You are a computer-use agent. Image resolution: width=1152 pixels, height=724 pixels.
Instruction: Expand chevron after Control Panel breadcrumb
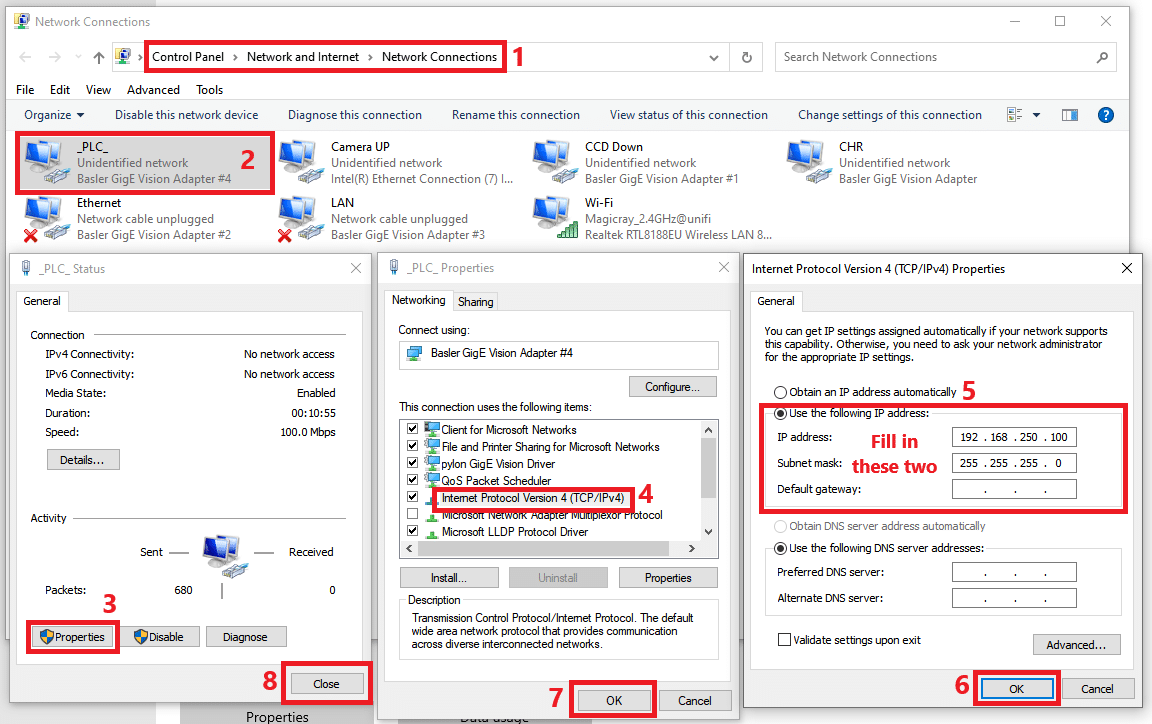[235, 57]
